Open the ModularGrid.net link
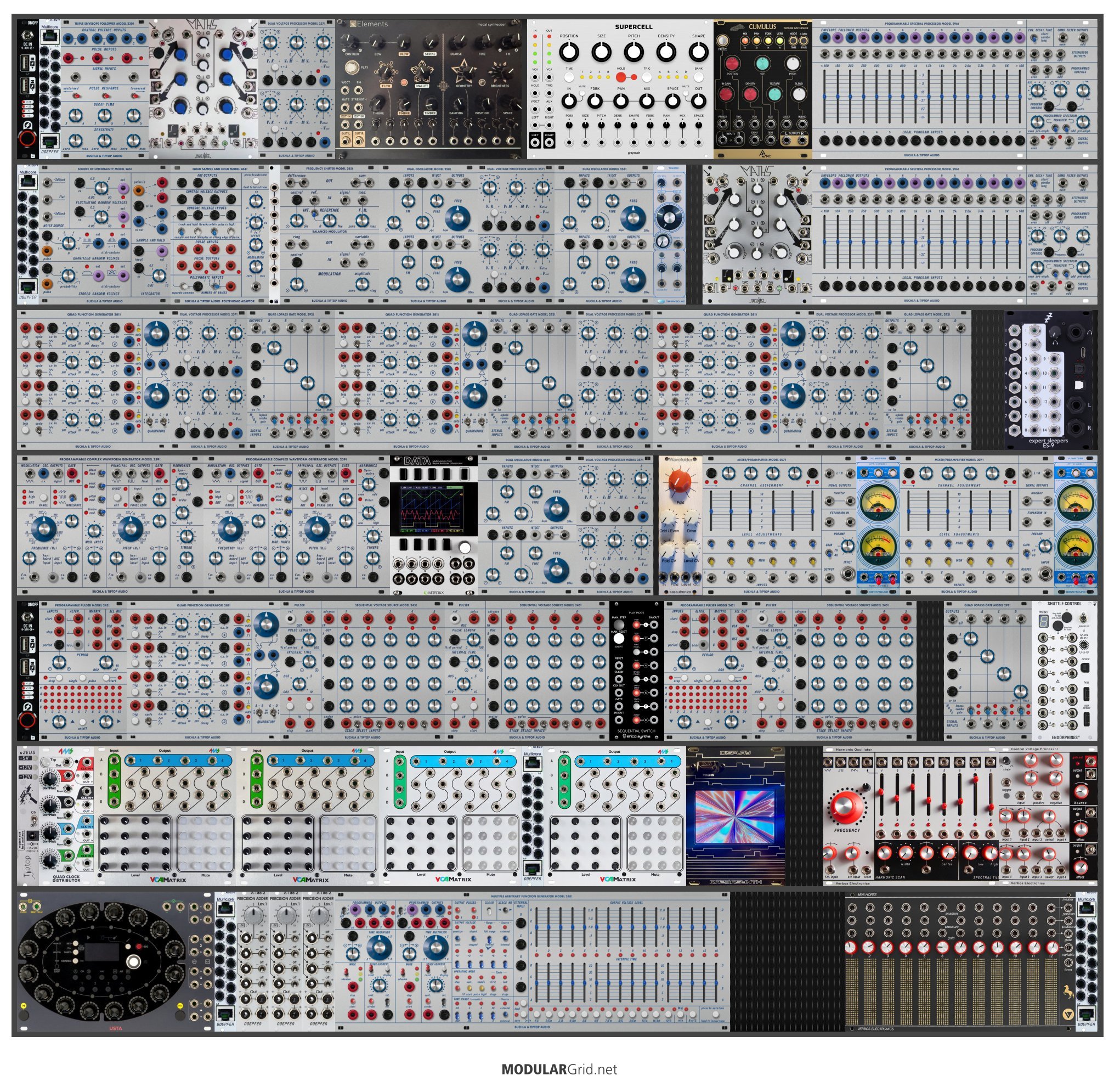1120x1081 pixels. (x=559, y=1068)
